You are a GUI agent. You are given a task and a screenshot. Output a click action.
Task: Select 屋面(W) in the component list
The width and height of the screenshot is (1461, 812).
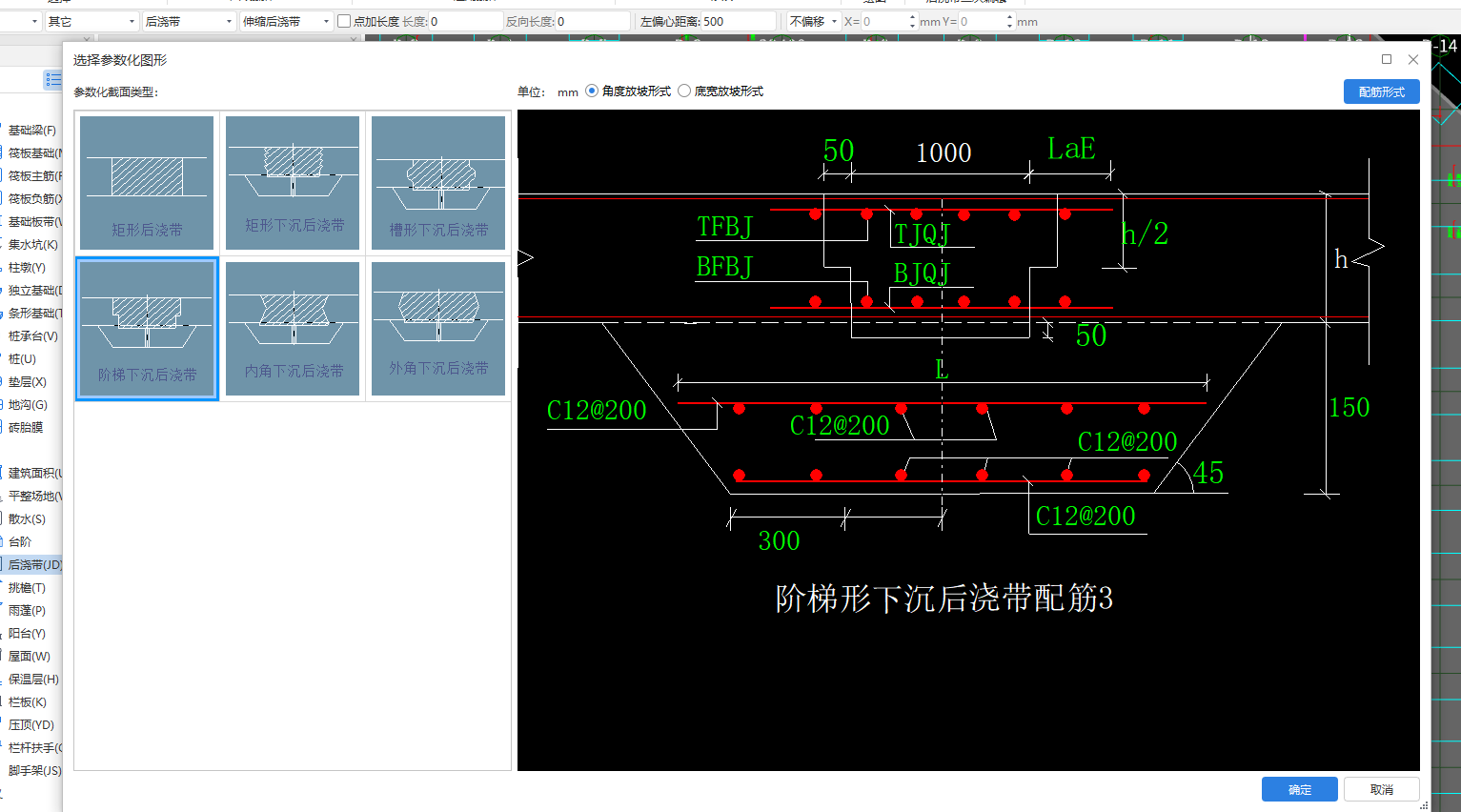[x=30, y=656]
